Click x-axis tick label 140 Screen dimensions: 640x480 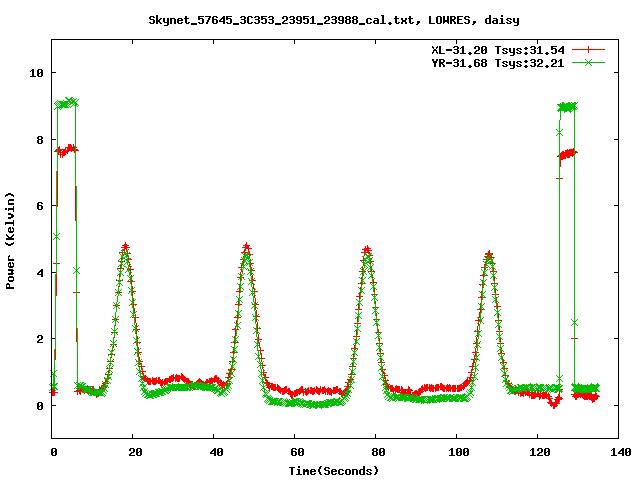(620, 452)
